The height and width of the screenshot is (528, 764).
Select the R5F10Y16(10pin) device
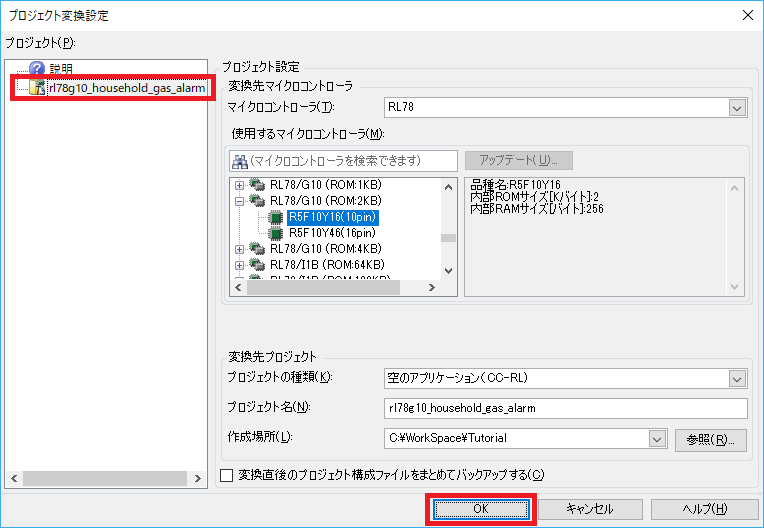(332, 217)
